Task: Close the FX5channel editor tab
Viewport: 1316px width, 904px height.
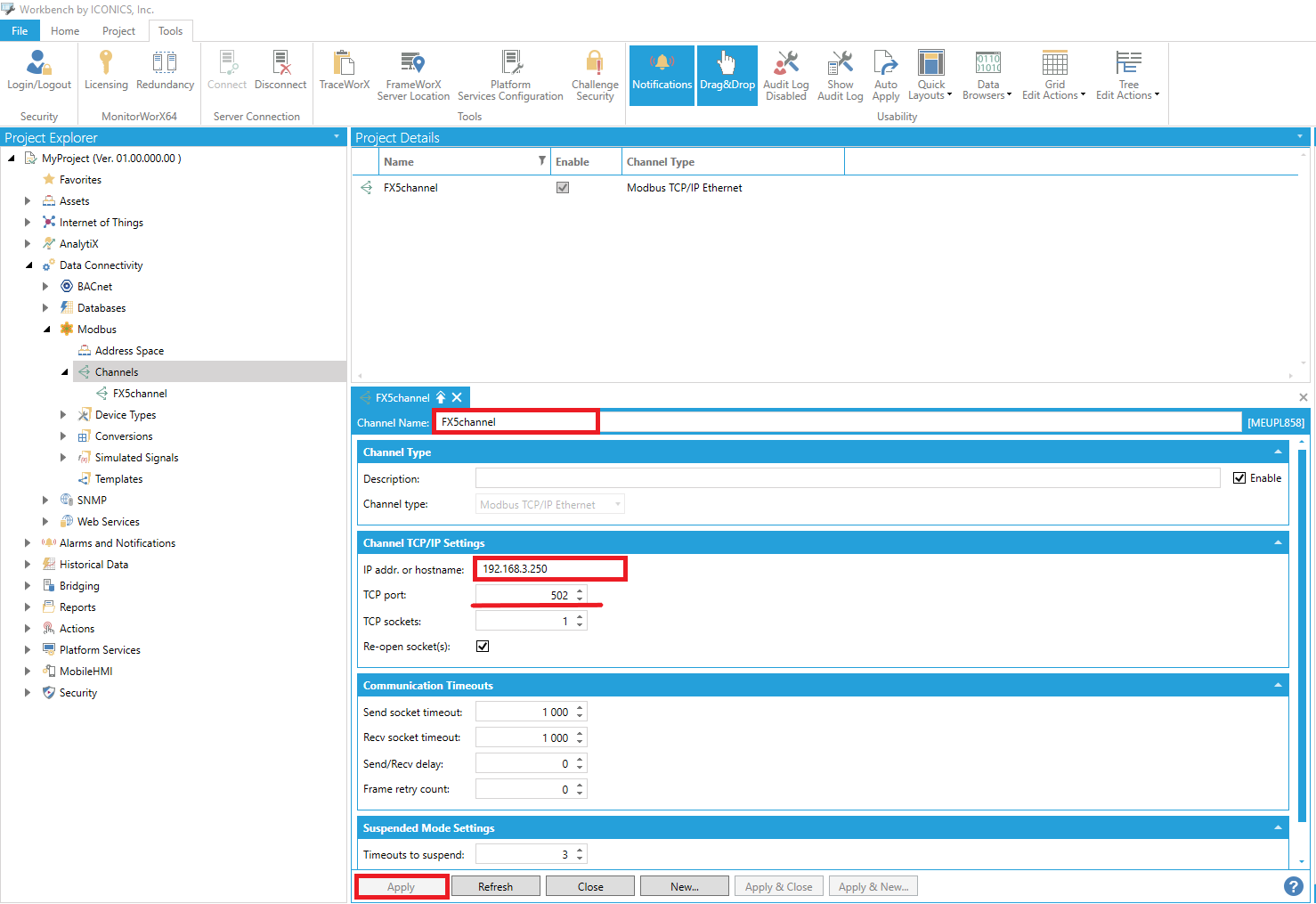Action: pyautogui.click(x=457, y=398)
